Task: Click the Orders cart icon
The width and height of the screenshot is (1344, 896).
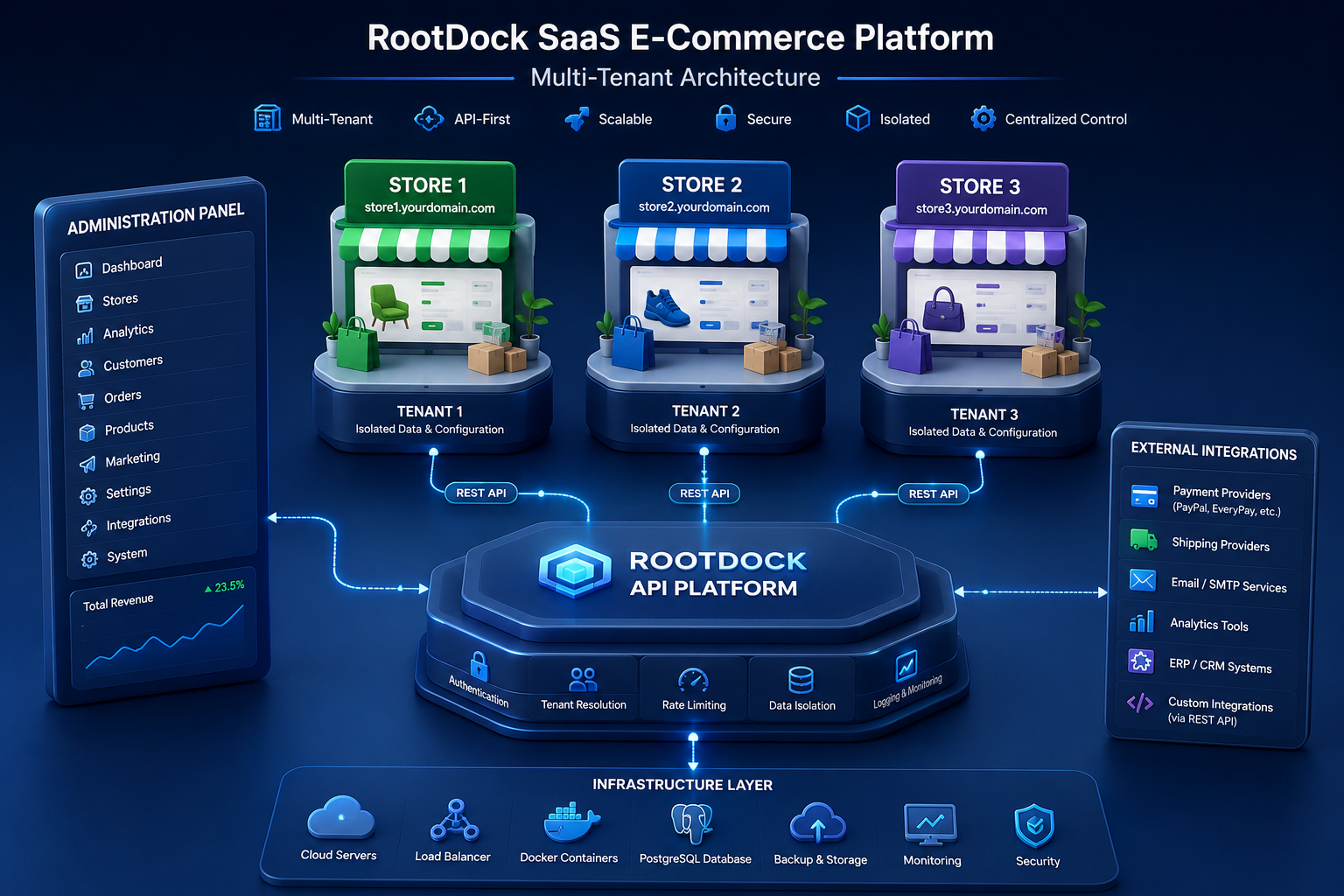Action: click(x=87, y=401)
